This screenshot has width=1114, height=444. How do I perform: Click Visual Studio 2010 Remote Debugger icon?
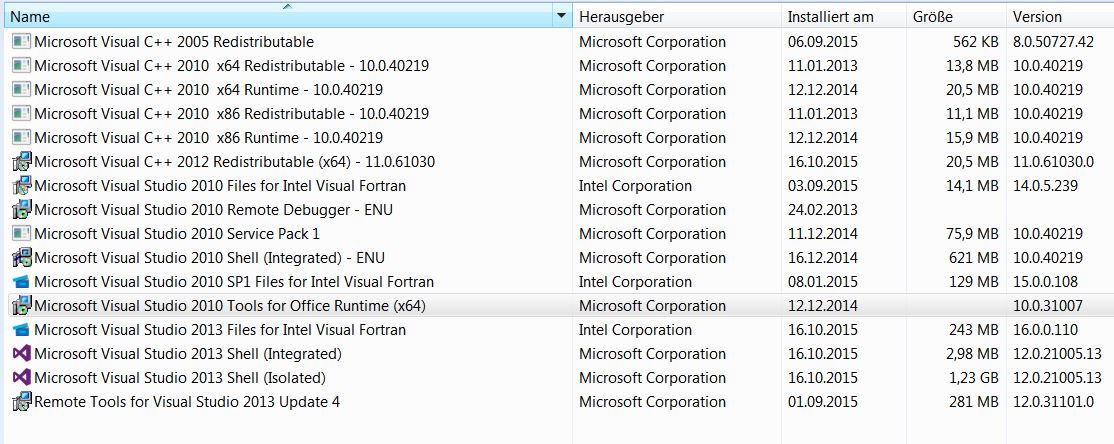[22, 210]
